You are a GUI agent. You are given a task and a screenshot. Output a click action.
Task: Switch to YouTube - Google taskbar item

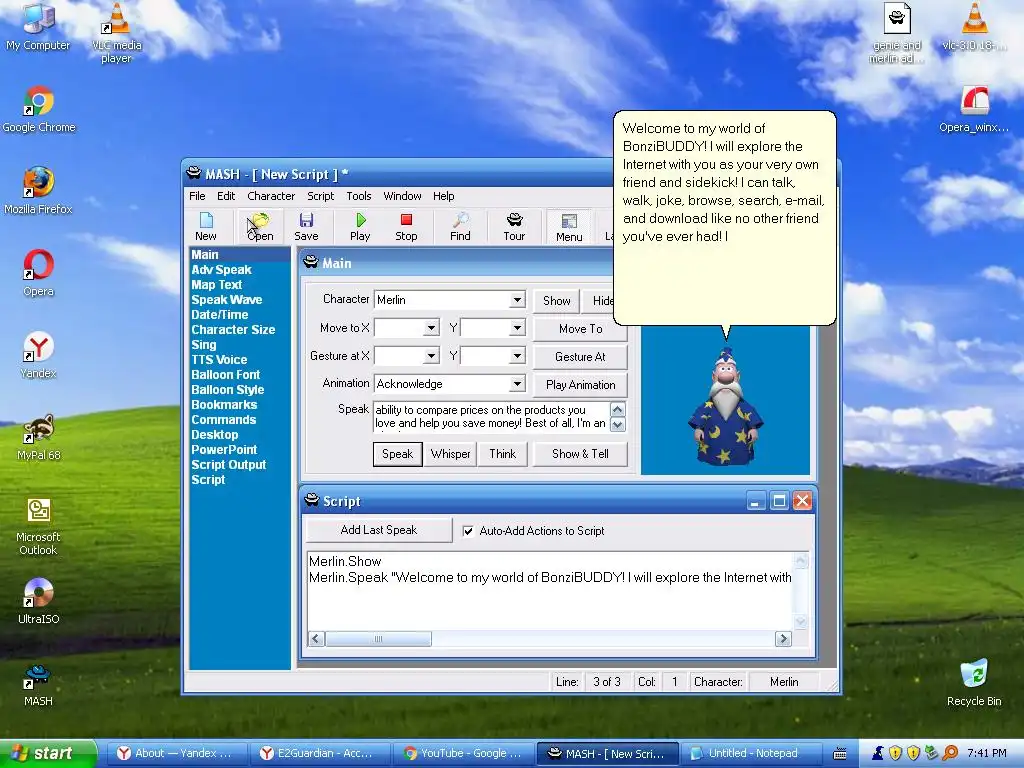coord(463,753)
